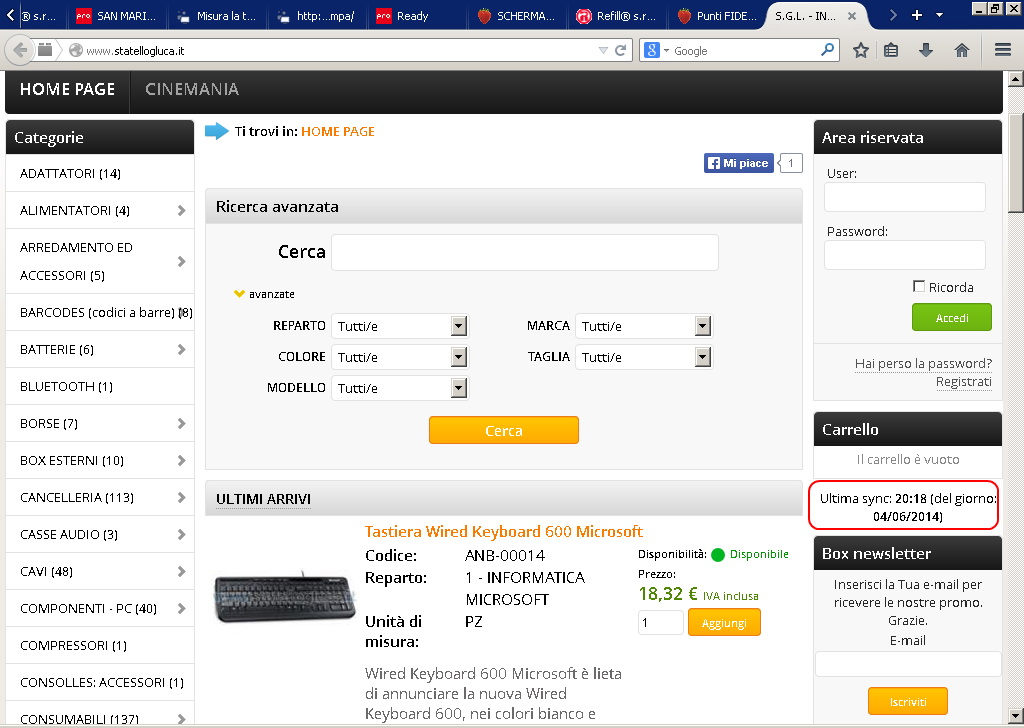Focus the newsletter E-mail field
Image resolution: width=1024 pixels, height=728 pixels.
[x=908, y=664]
